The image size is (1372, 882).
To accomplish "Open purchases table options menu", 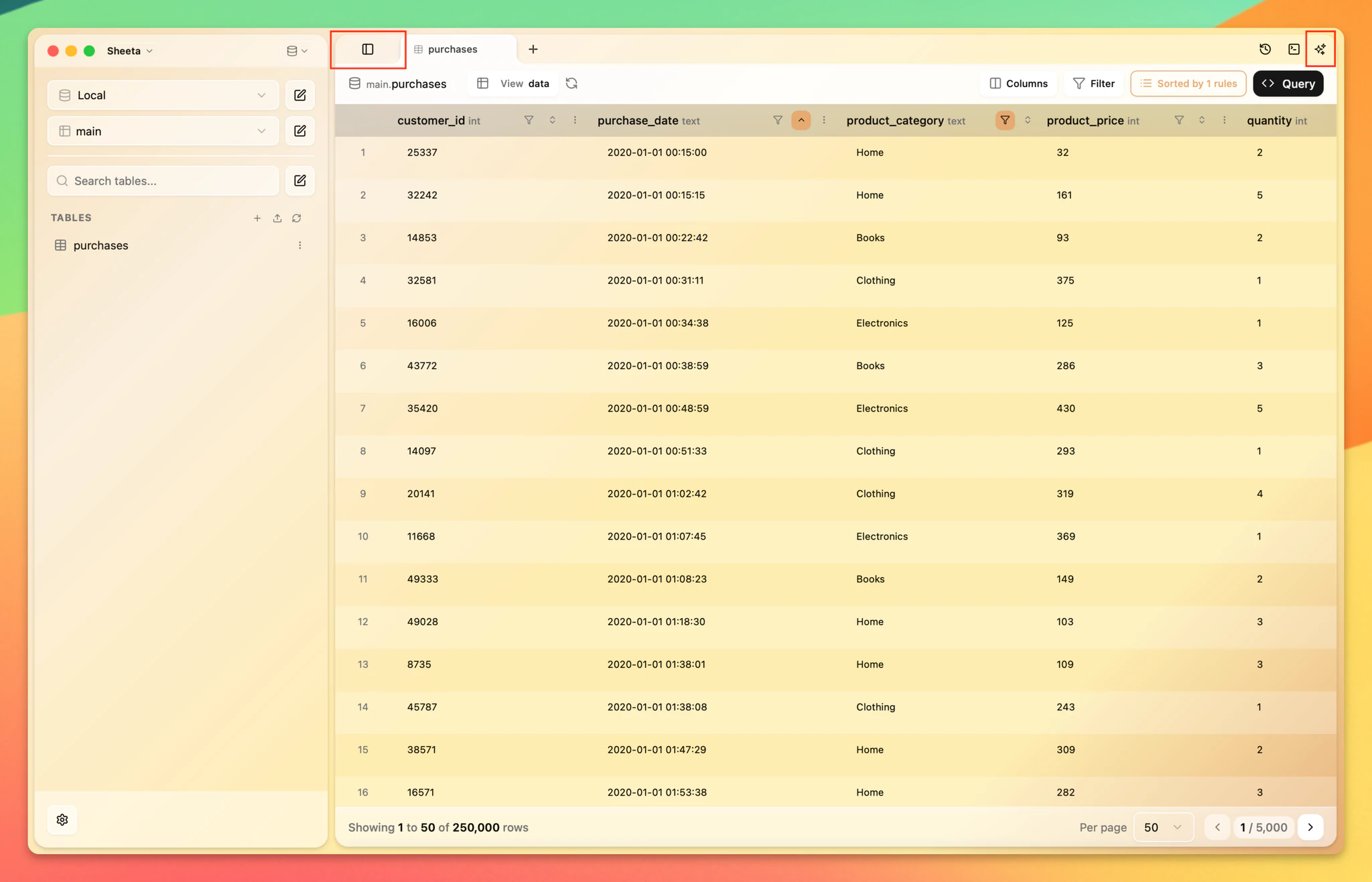I will point(300,245).
